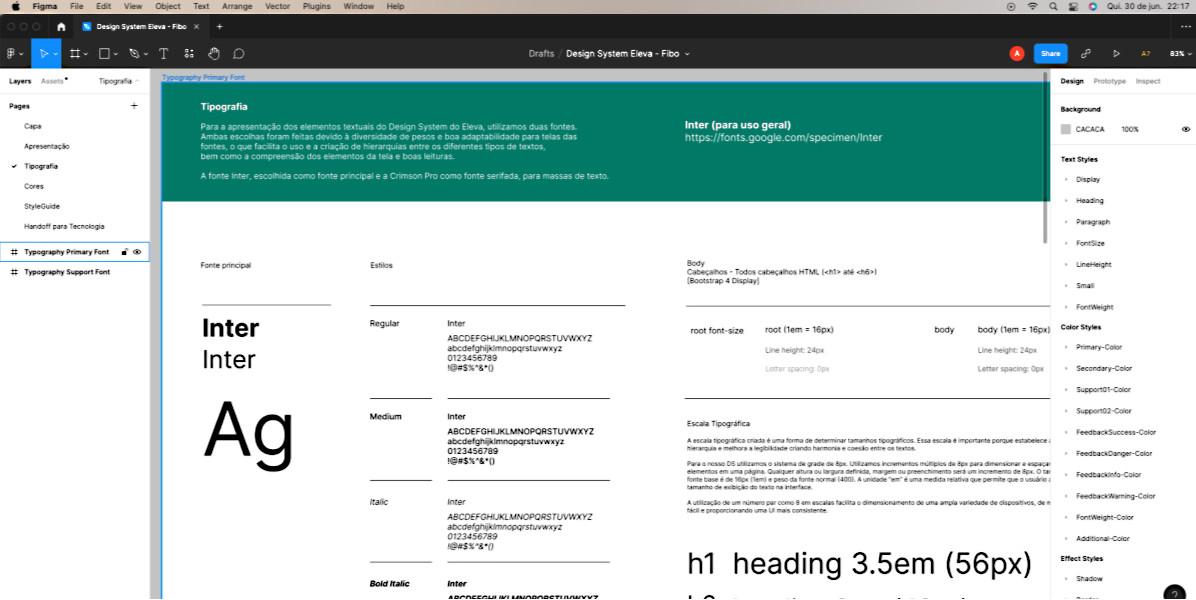The image size is (1196, 600).
Task: Select the Pen tool
Action: pyautogui.click(x=134, y=53)
